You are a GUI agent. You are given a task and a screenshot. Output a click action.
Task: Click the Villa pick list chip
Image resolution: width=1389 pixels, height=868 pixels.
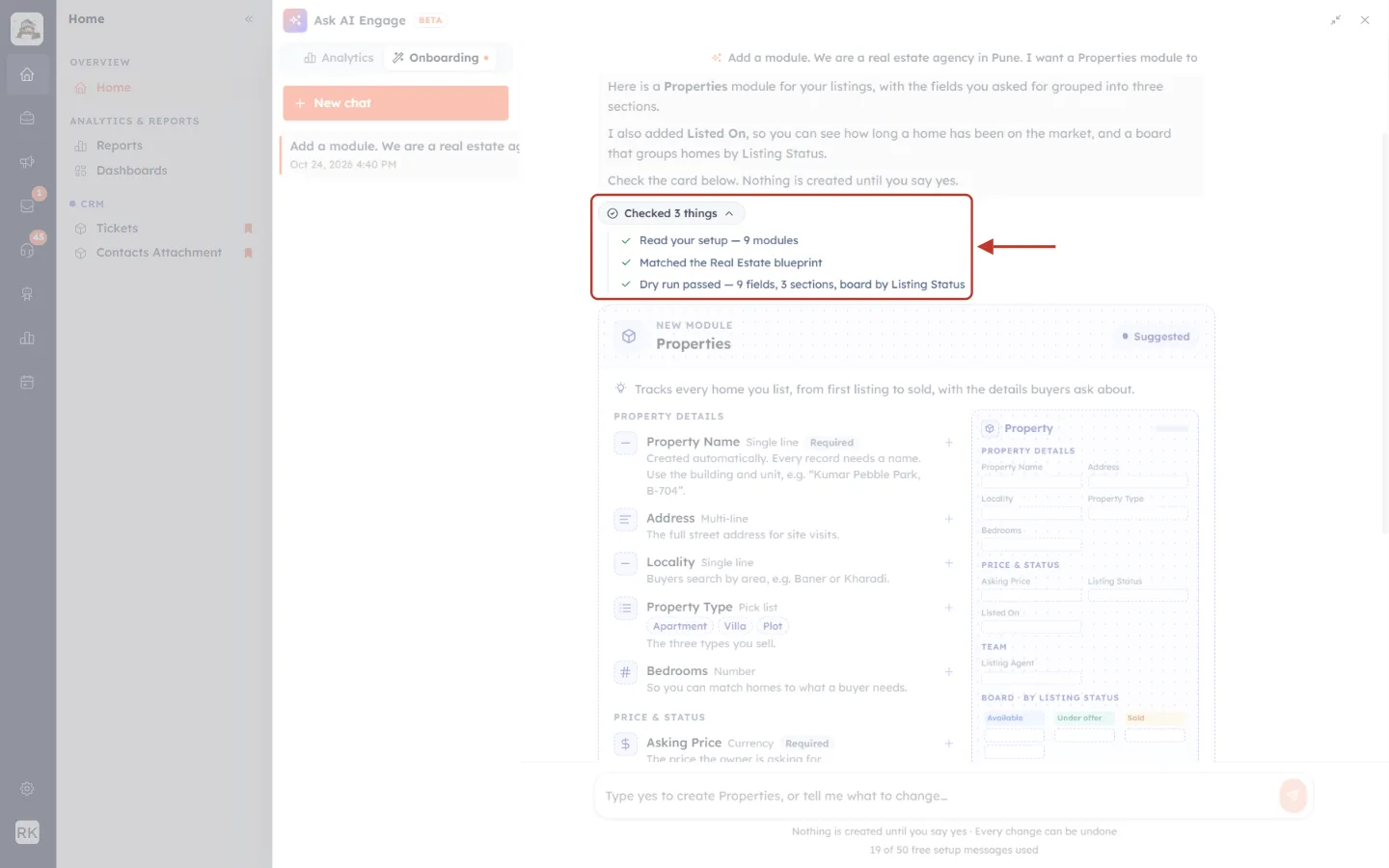pos(735,626)
